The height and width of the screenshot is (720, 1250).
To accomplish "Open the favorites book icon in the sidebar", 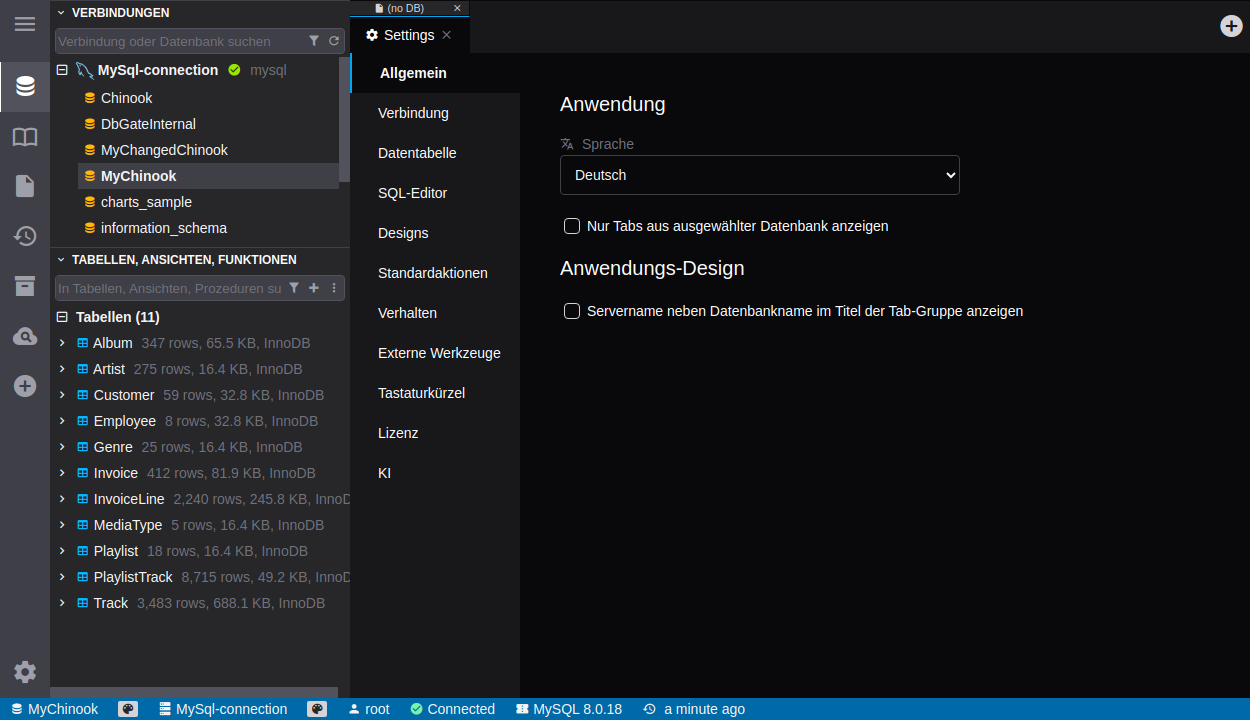I will tap(25, 137).
